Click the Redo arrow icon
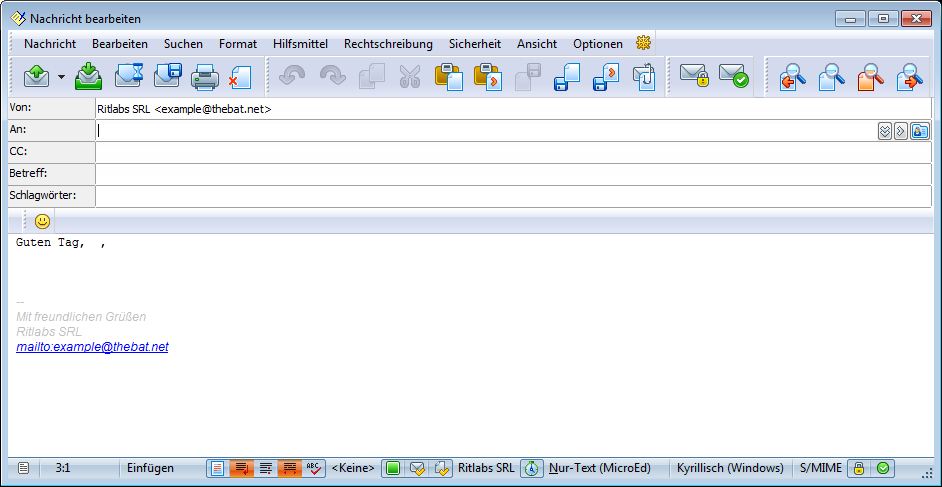The image size is (942, 487). click(x=332, y=77)
